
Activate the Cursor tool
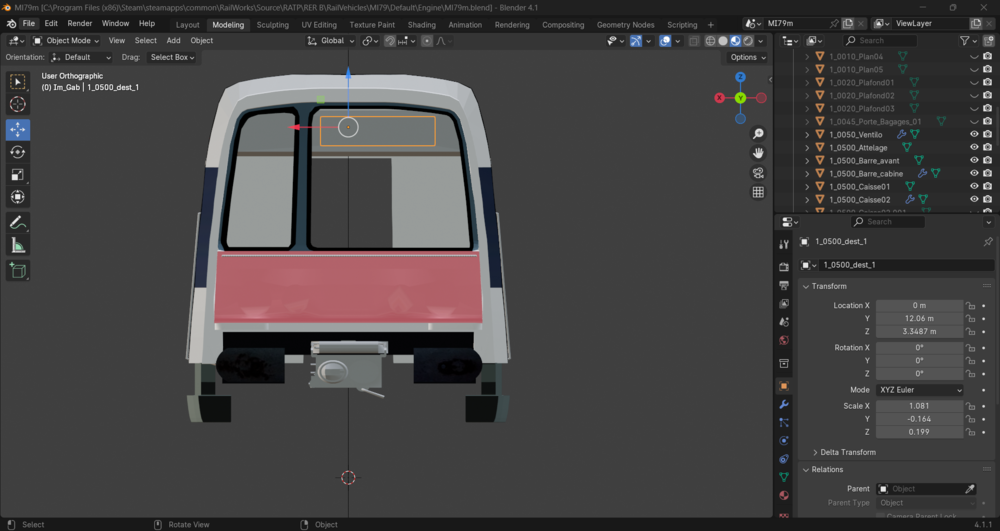click(17, 104)
